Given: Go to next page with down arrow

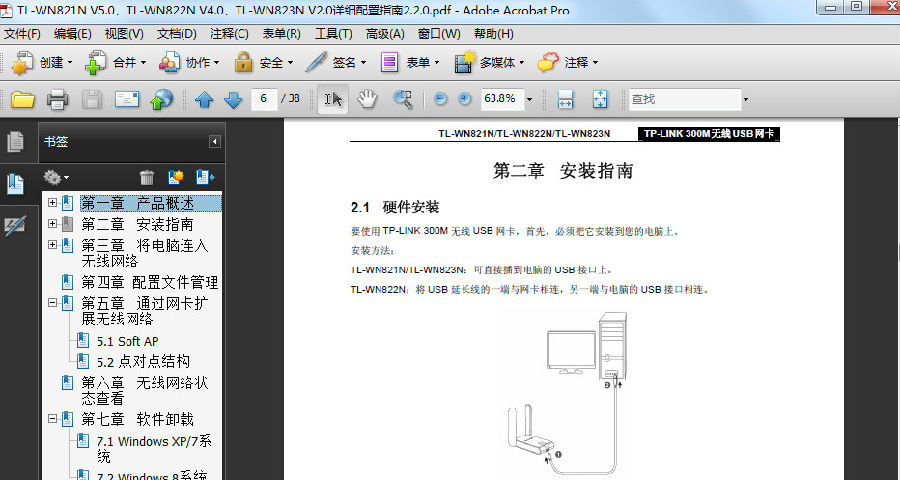Looking at the screenshot, I should pyautogui.click(x=233, y=100).
